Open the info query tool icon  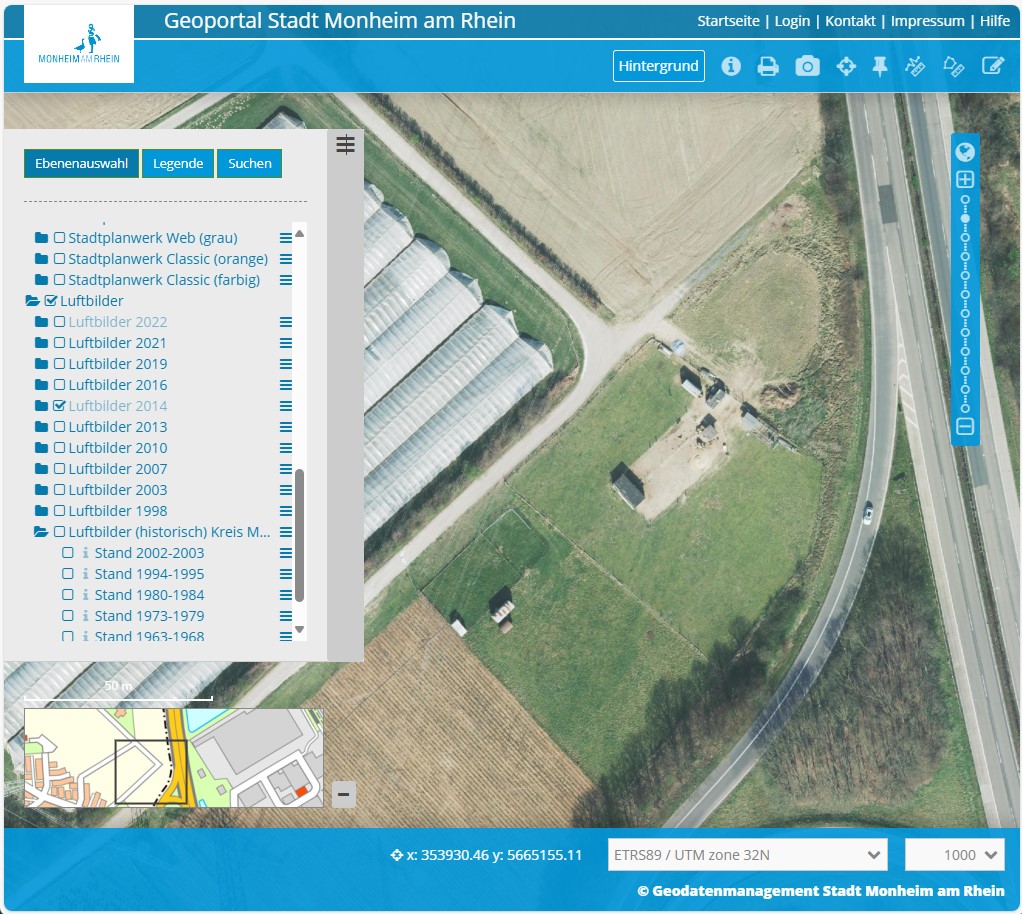[731, 66]
